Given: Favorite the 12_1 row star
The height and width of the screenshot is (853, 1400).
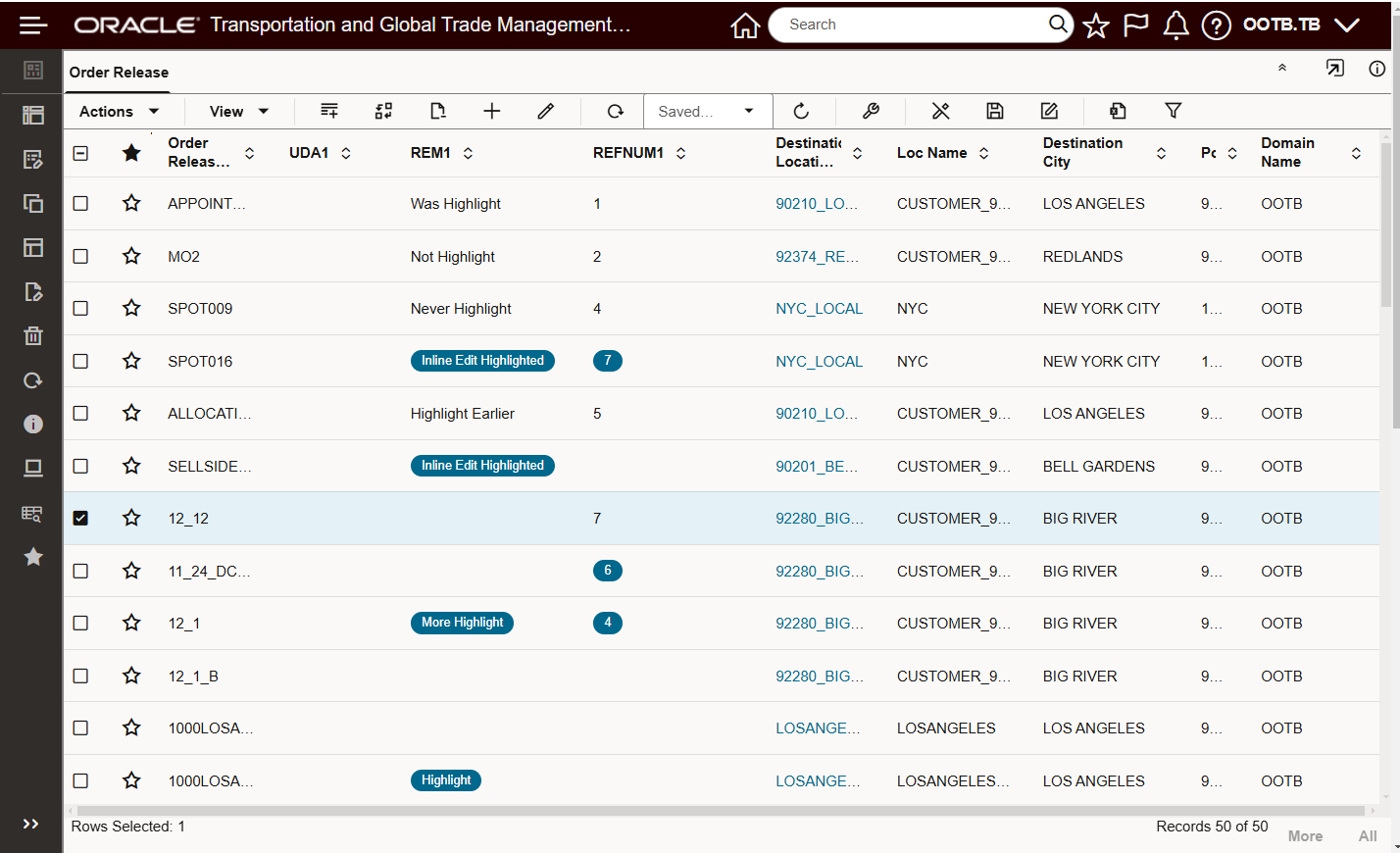Looking at the screenshot, I should coord(131,623).
